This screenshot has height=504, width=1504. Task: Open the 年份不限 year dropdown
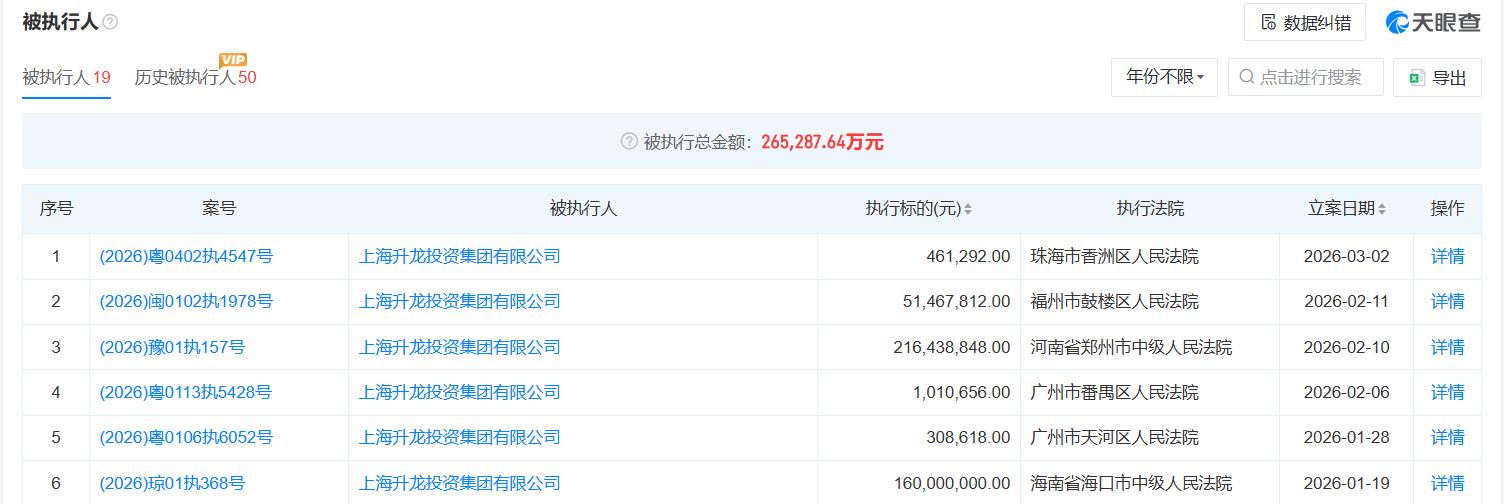(x=1164, y=77)
